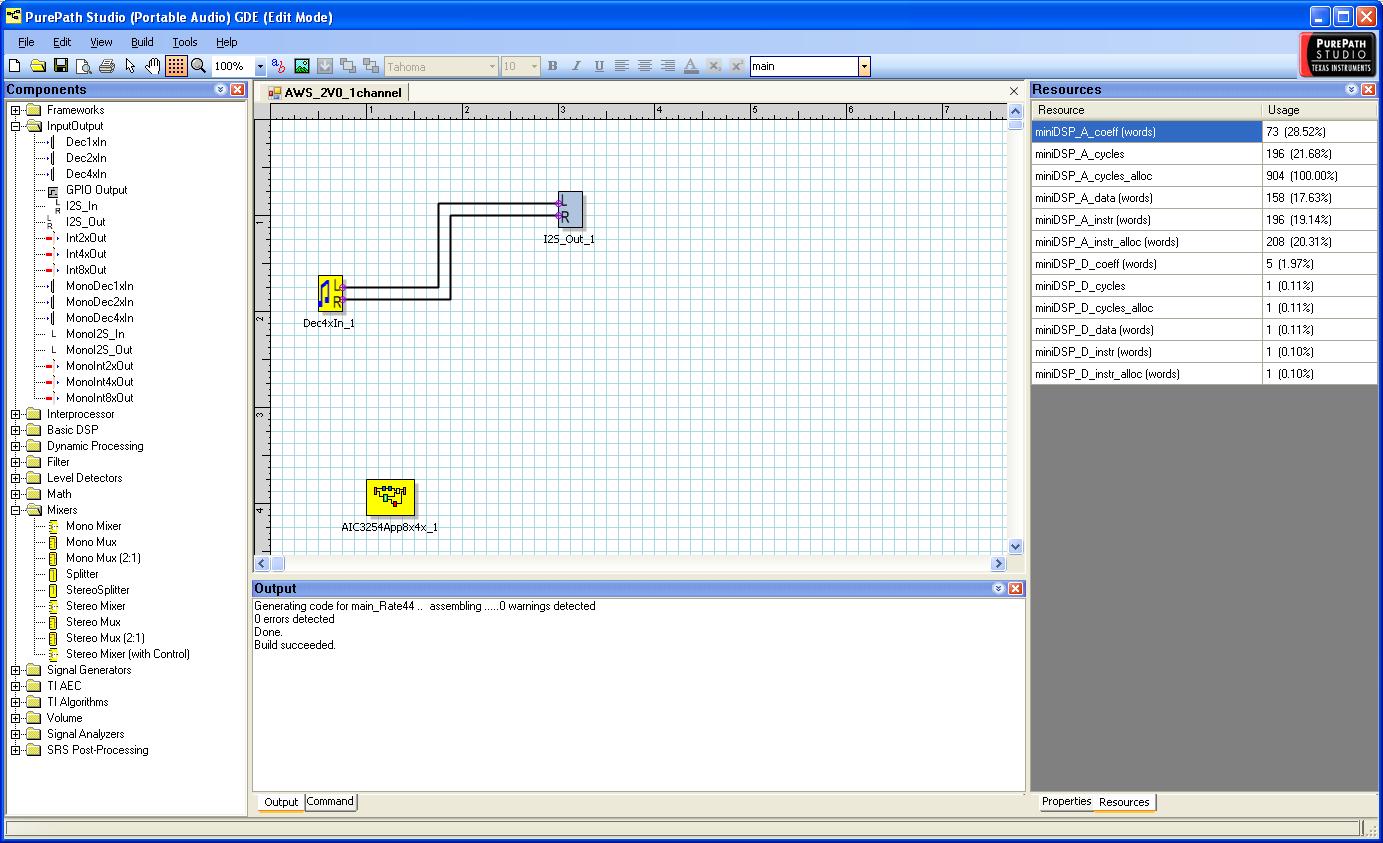Viewport: 1383px width, 843px height.
Task: Expand the Signal Generators folder
Action: (16, 670)
